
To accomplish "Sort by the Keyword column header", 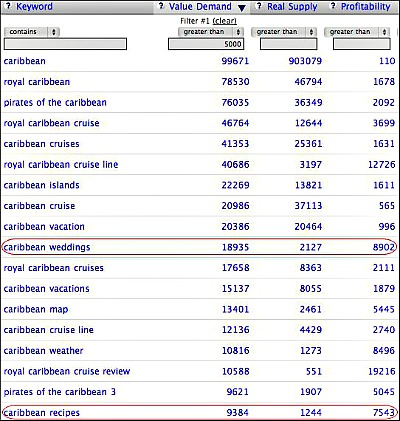I will (x=34, y=7).
